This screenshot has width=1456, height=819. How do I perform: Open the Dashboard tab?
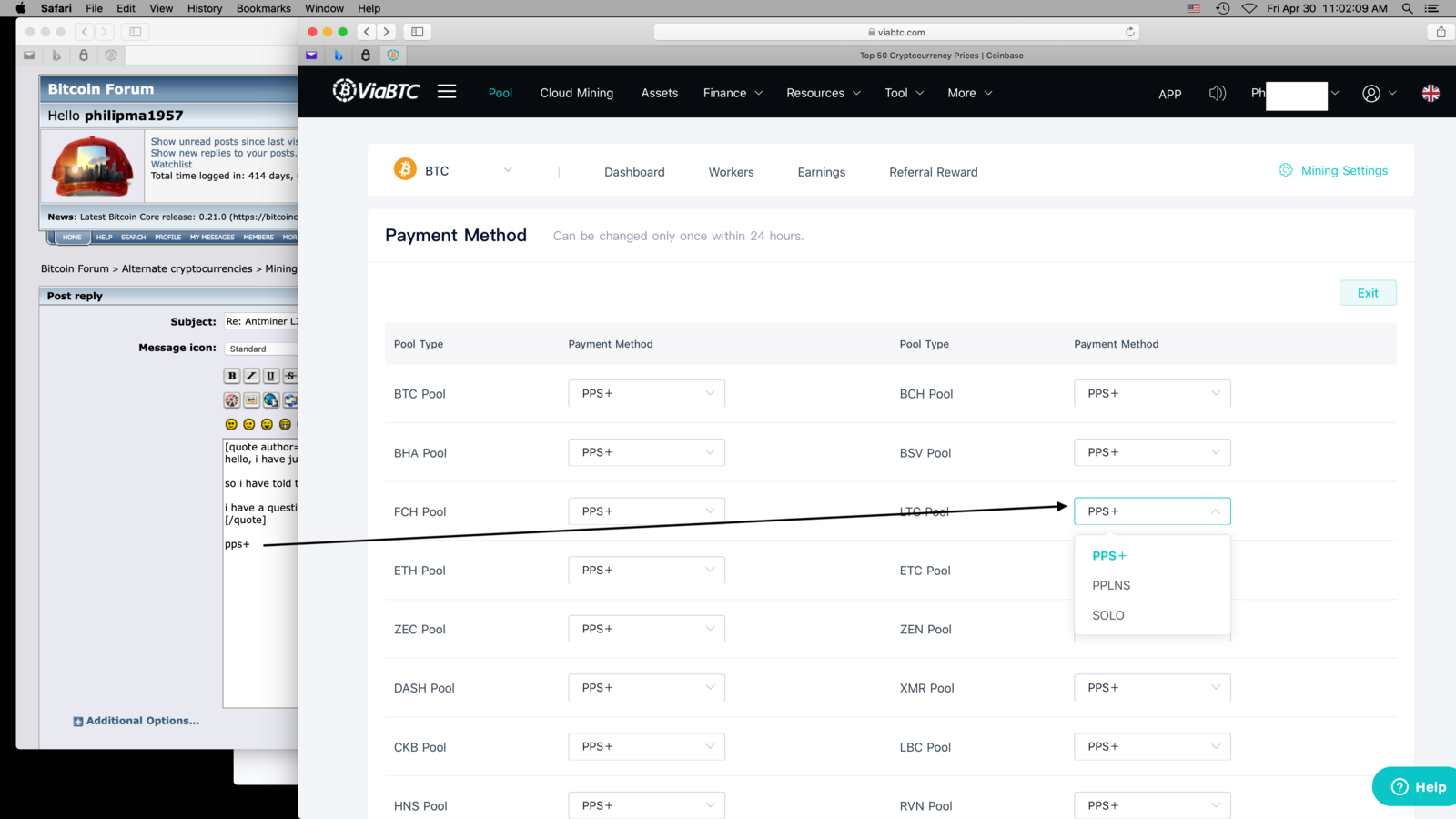pyautogui.click(x=634, y=172)
